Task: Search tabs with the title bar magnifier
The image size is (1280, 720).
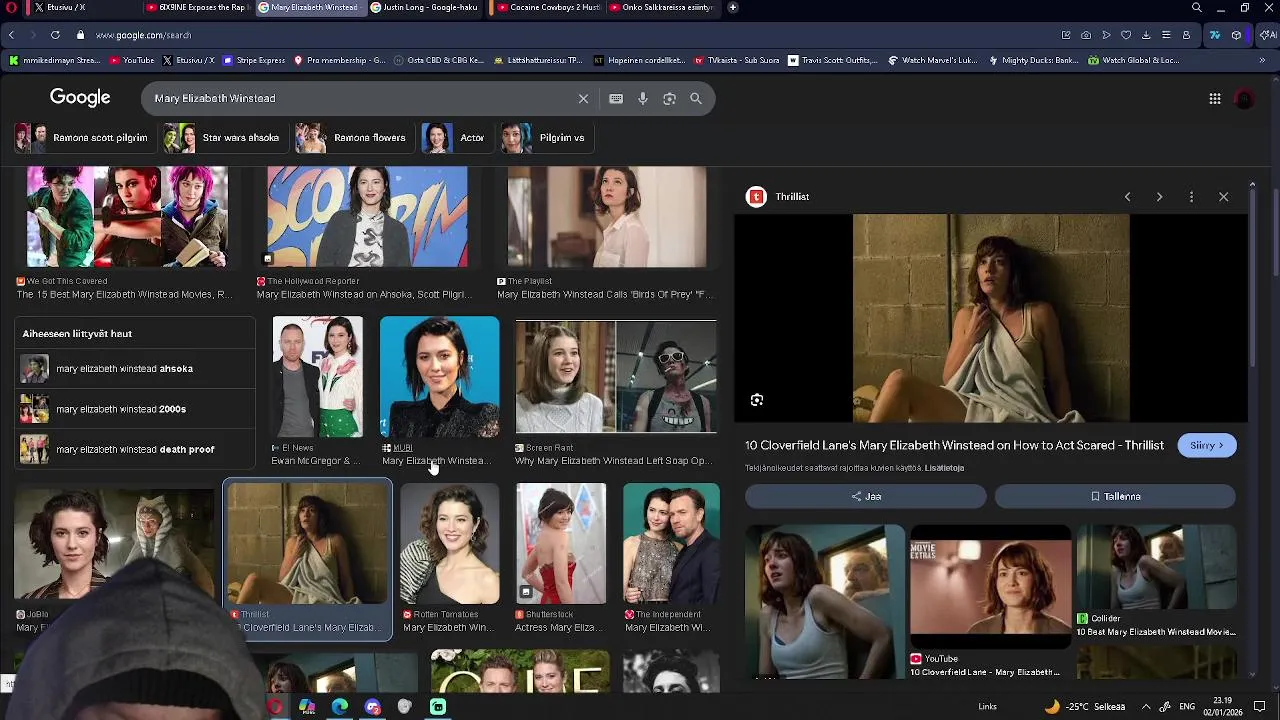Action: (x=1197, y=7)
